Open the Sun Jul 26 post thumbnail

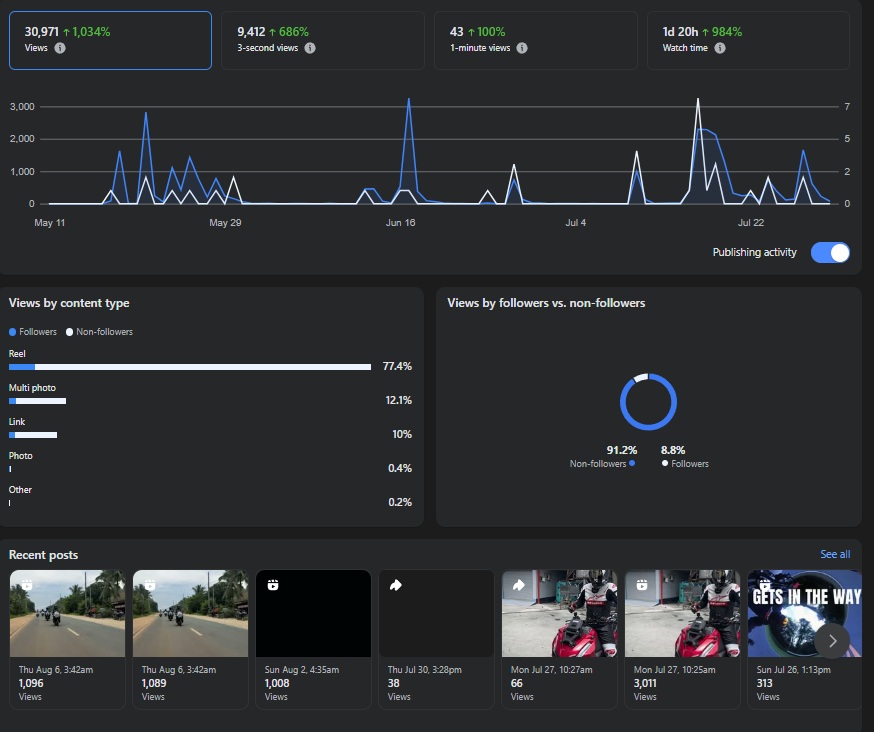[804, 613]
